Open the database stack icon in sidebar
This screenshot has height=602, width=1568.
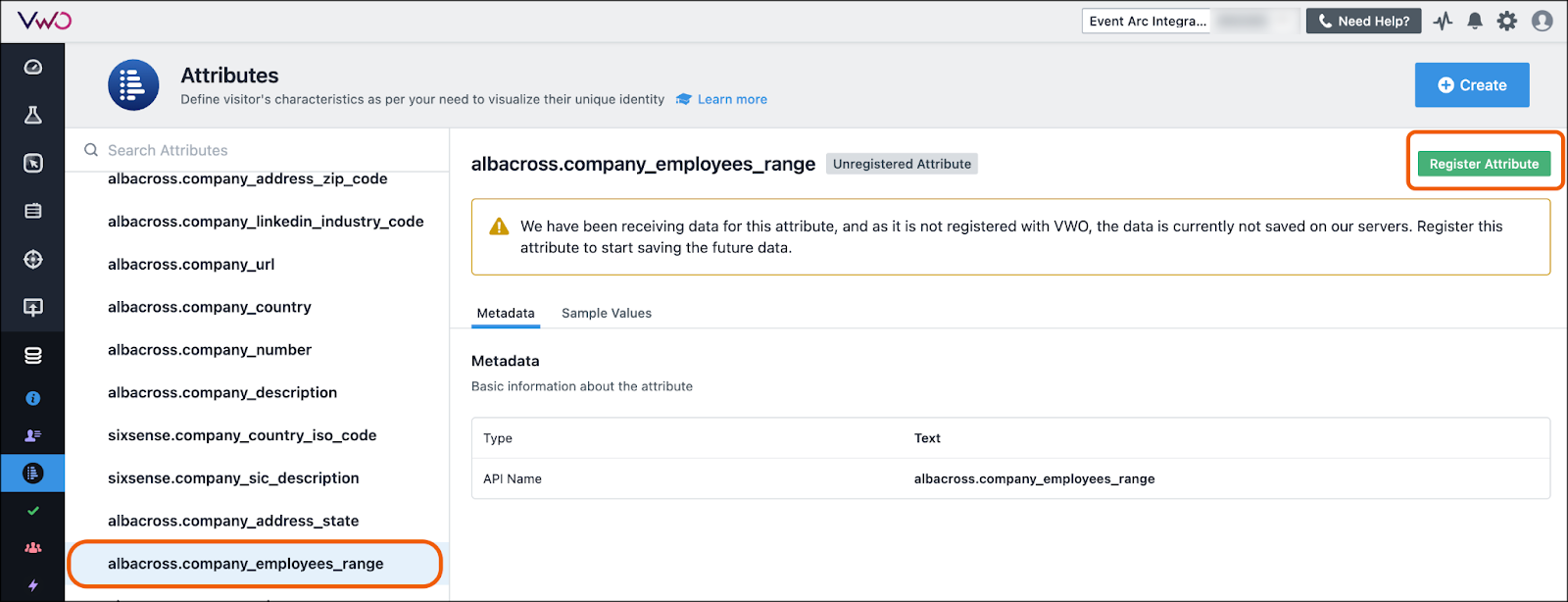coord(32,355)
